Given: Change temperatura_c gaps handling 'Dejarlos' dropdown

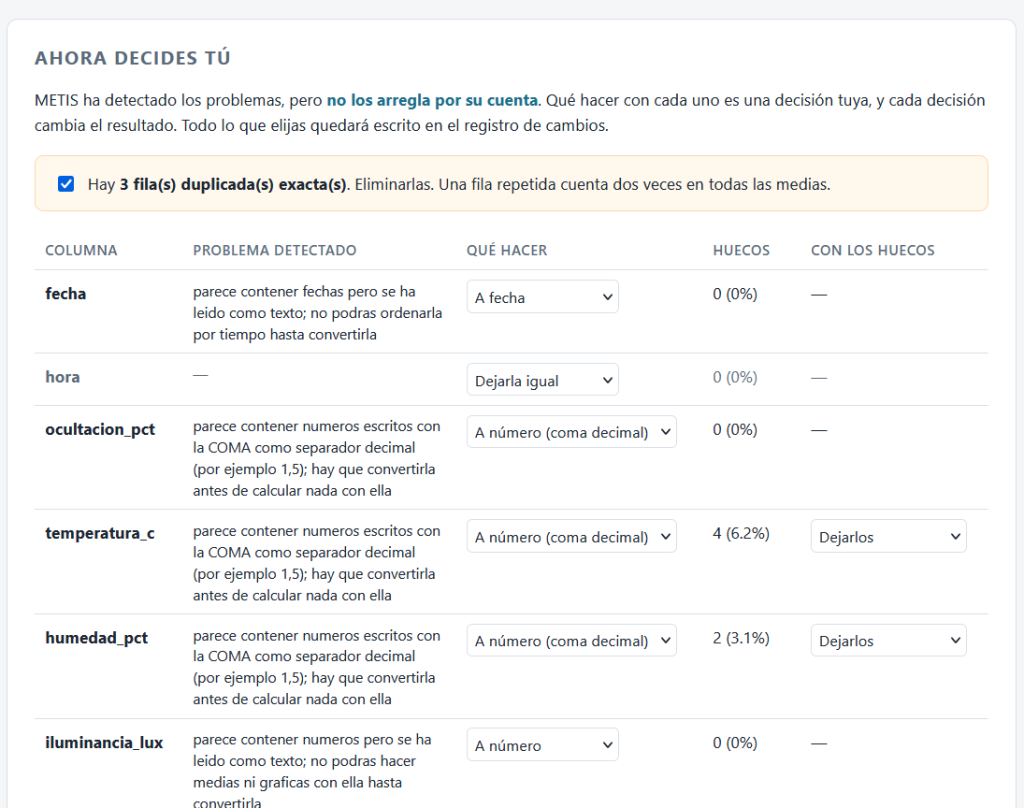Looking at the screenshot, I should (x=888, y=536).
